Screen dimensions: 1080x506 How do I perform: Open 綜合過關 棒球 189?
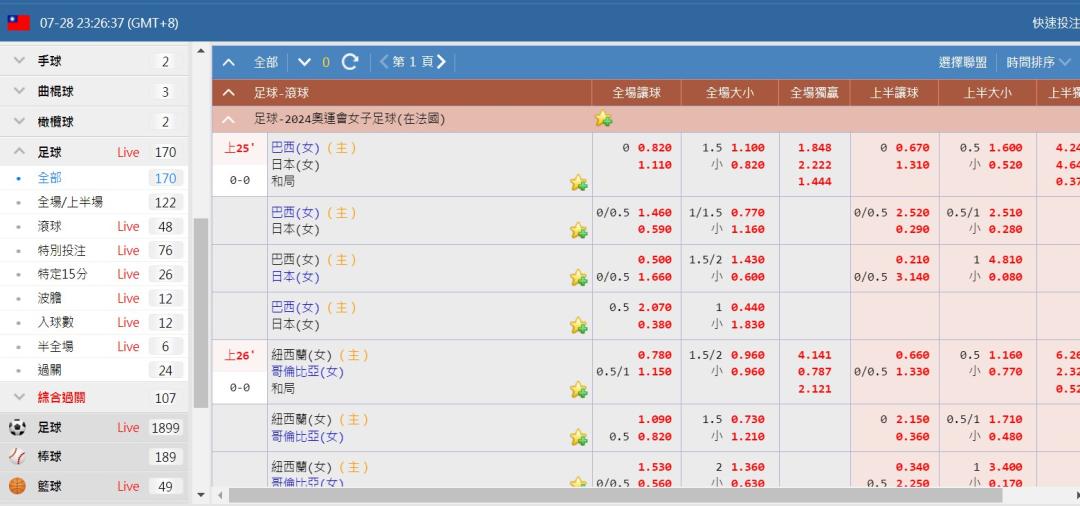[94, 456]
